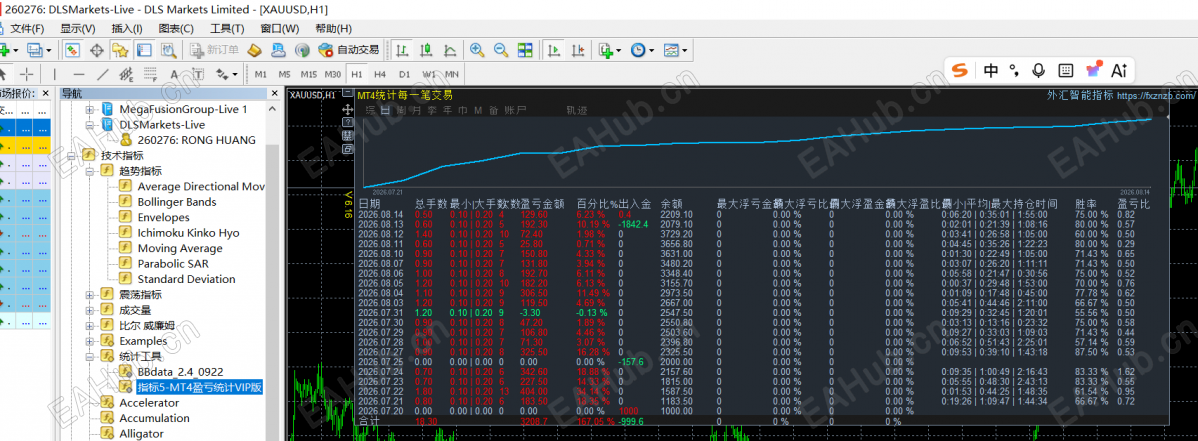Select the text A tool
This screenshot has width=1198, height=441.
pyautogui.click(x=174, y=74)
